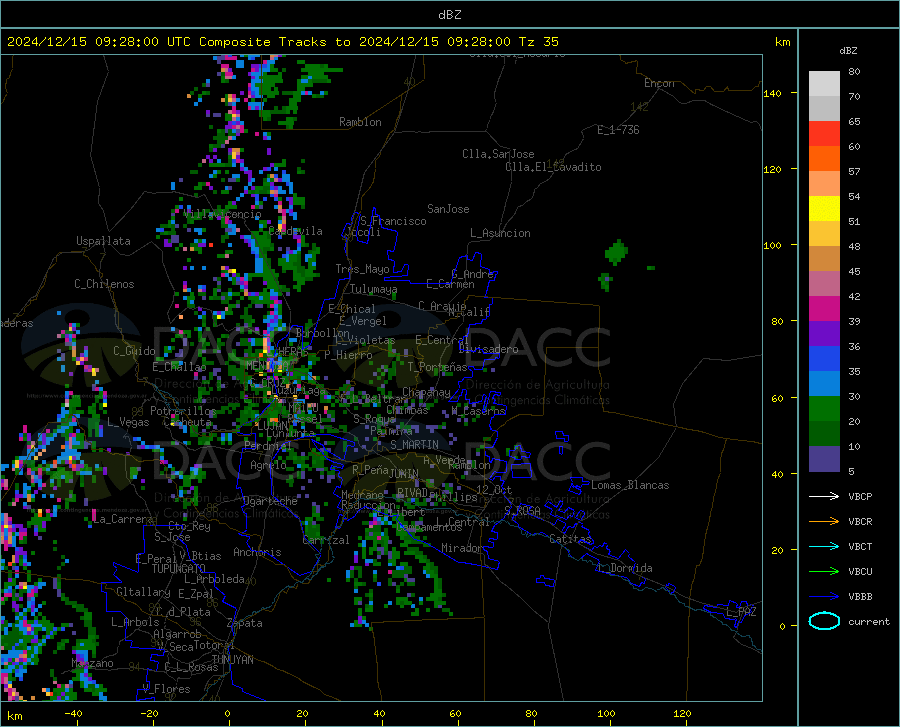Click the 'Tulumaya' map label
The height and width of the screenshot is (727, 900).
coord(373,289)
